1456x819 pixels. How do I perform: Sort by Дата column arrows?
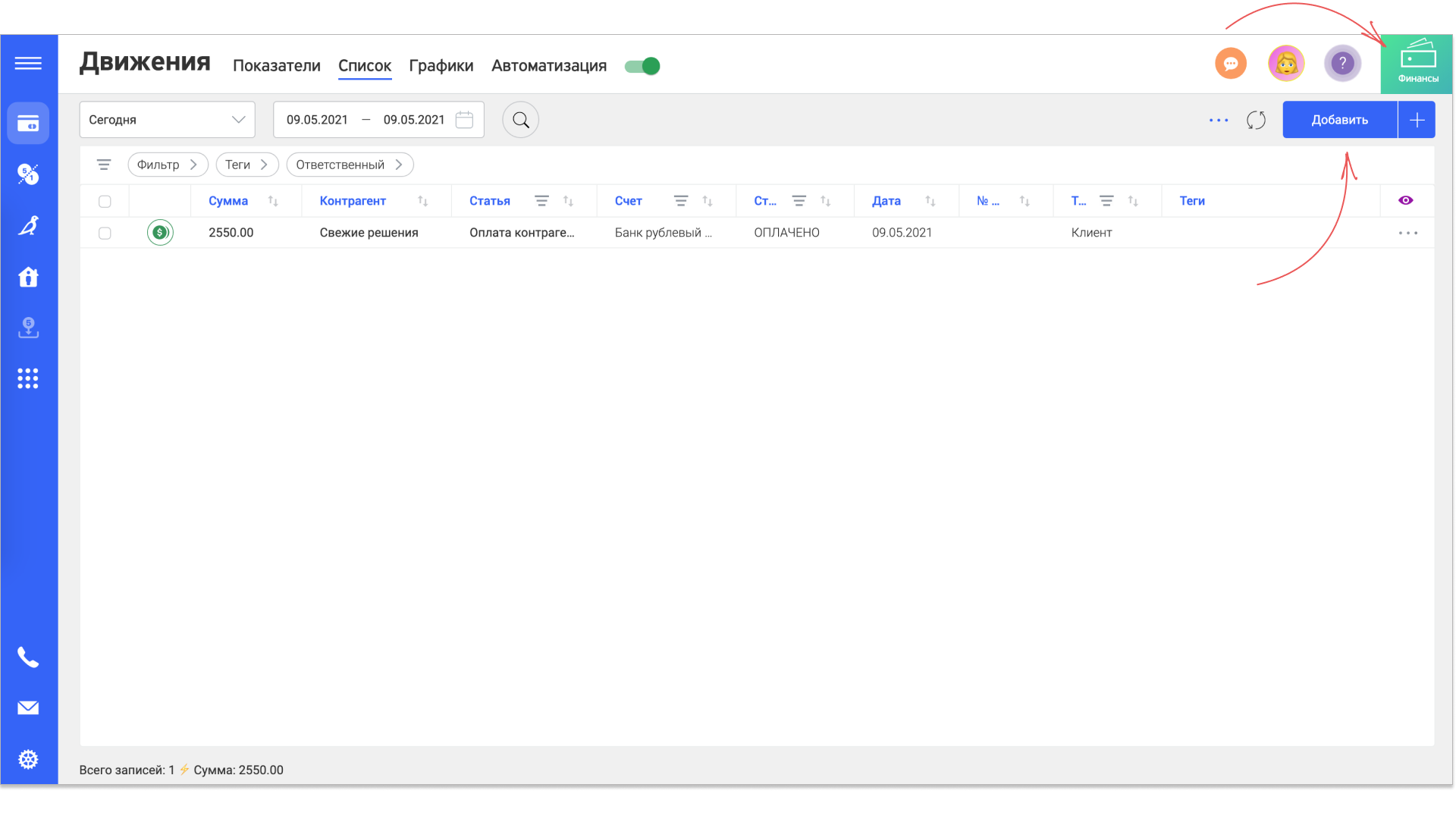[x=930, y=201]
